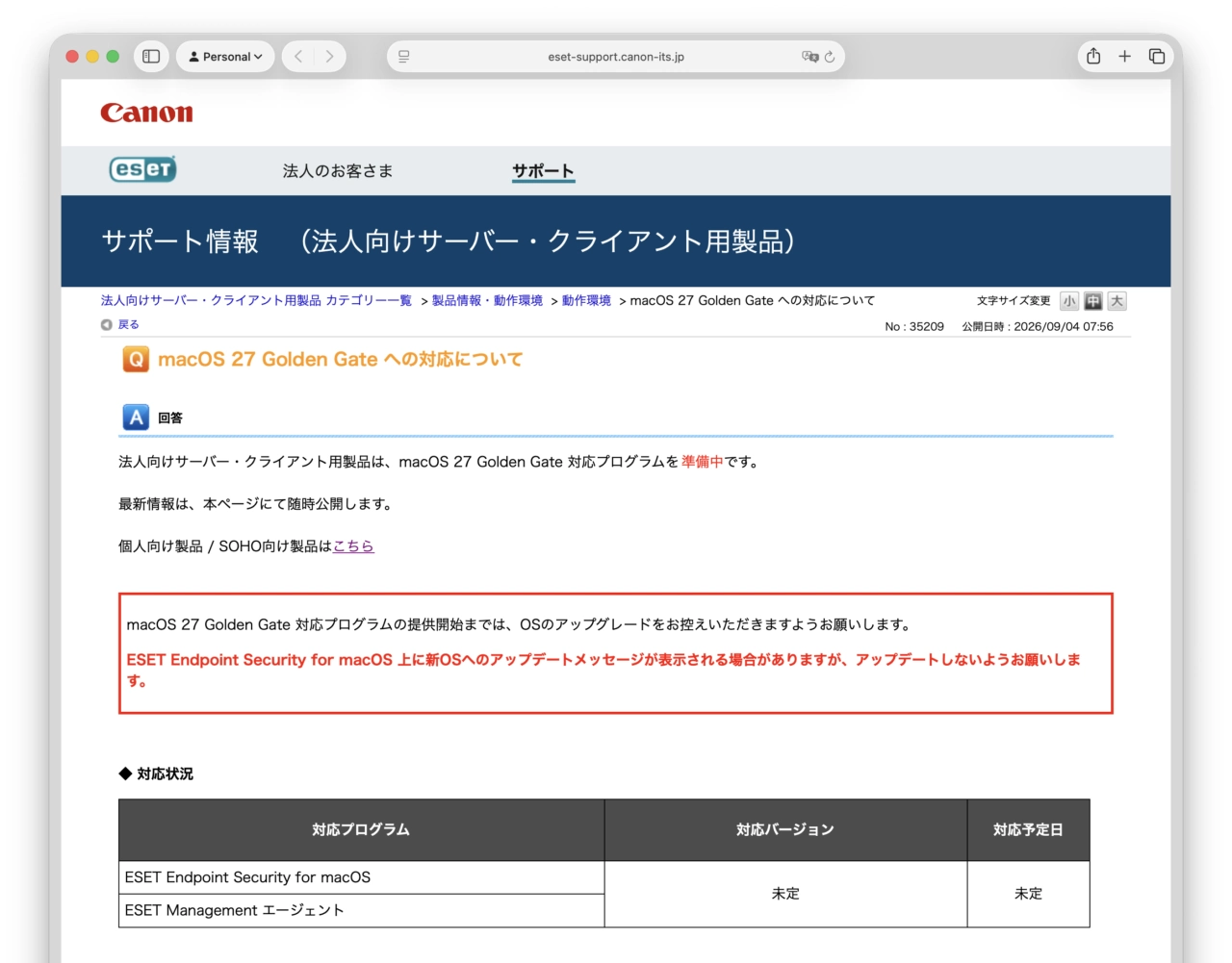Click the 文字サイズ変更 label

point(1014,301)
